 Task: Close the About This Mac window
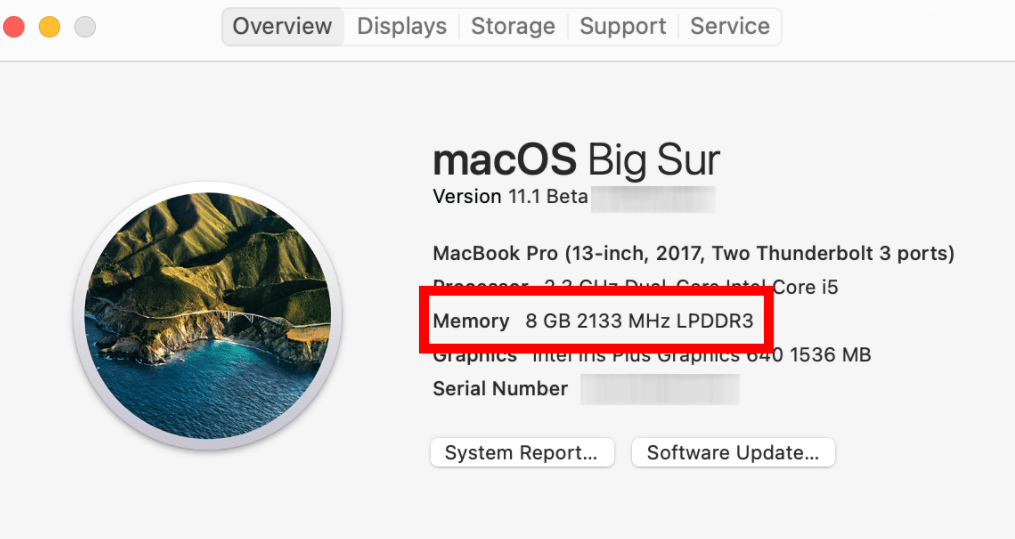pyautogui.click(x=13, y=27)
